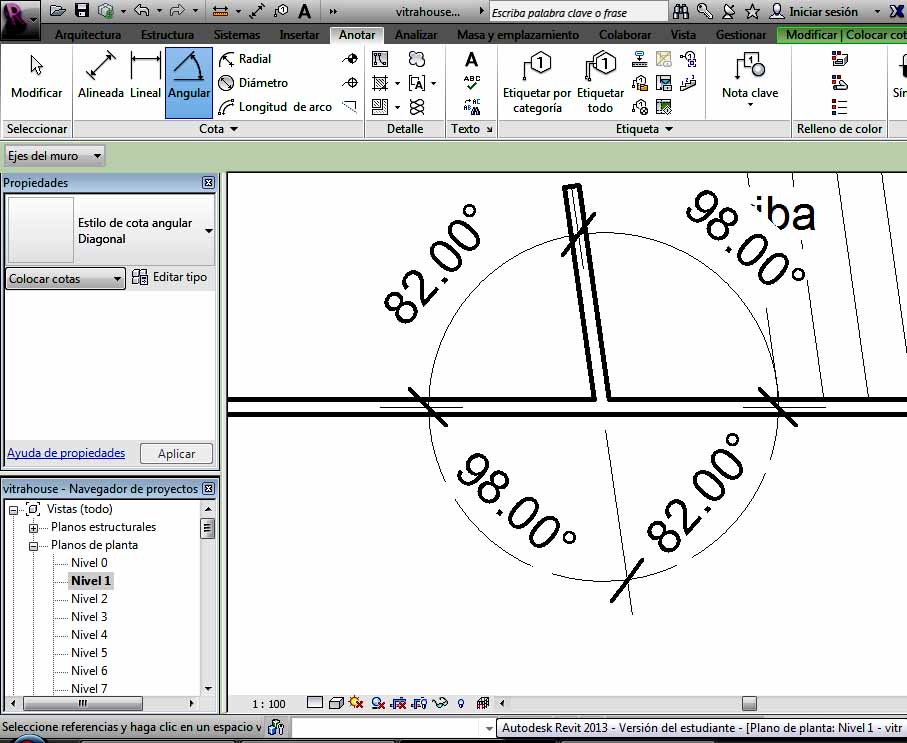Click the horizontal scrollbar thumb below canvas
Image resolution: width=907 pixels, height=743 pixels.
(x=749, y=703)
